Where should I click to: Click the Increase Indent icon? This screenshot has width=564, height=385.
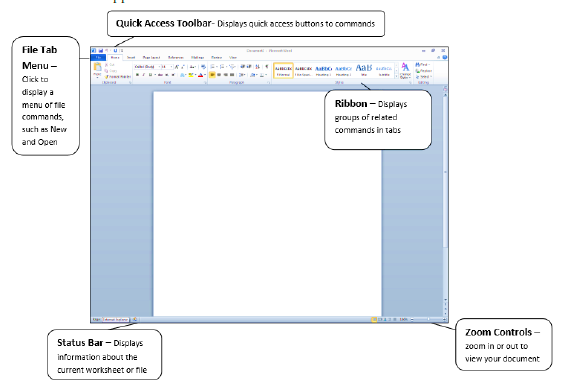pyautogui.click(x=249, y=67)
